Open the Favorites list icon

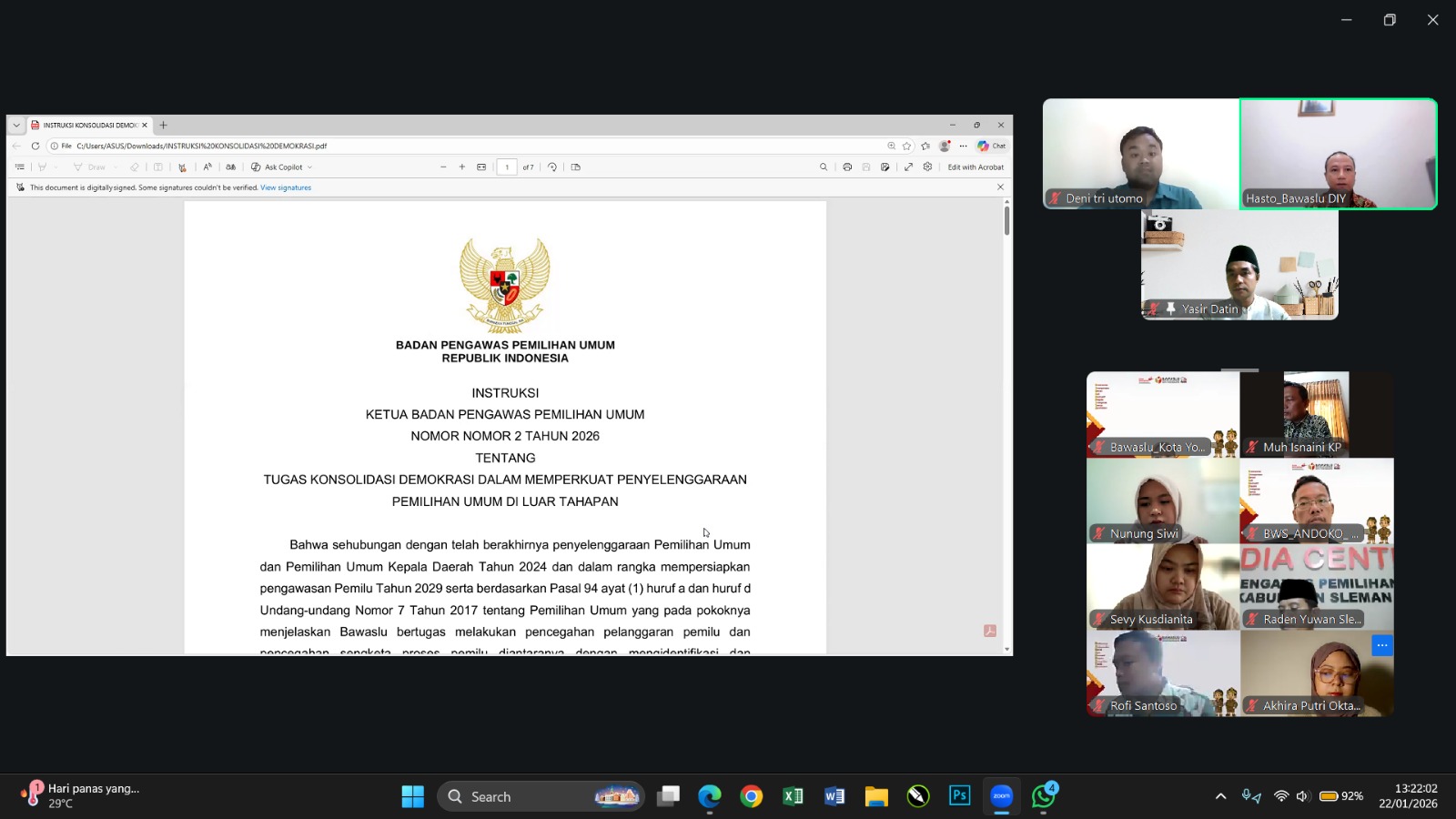(x=925, y=146)
